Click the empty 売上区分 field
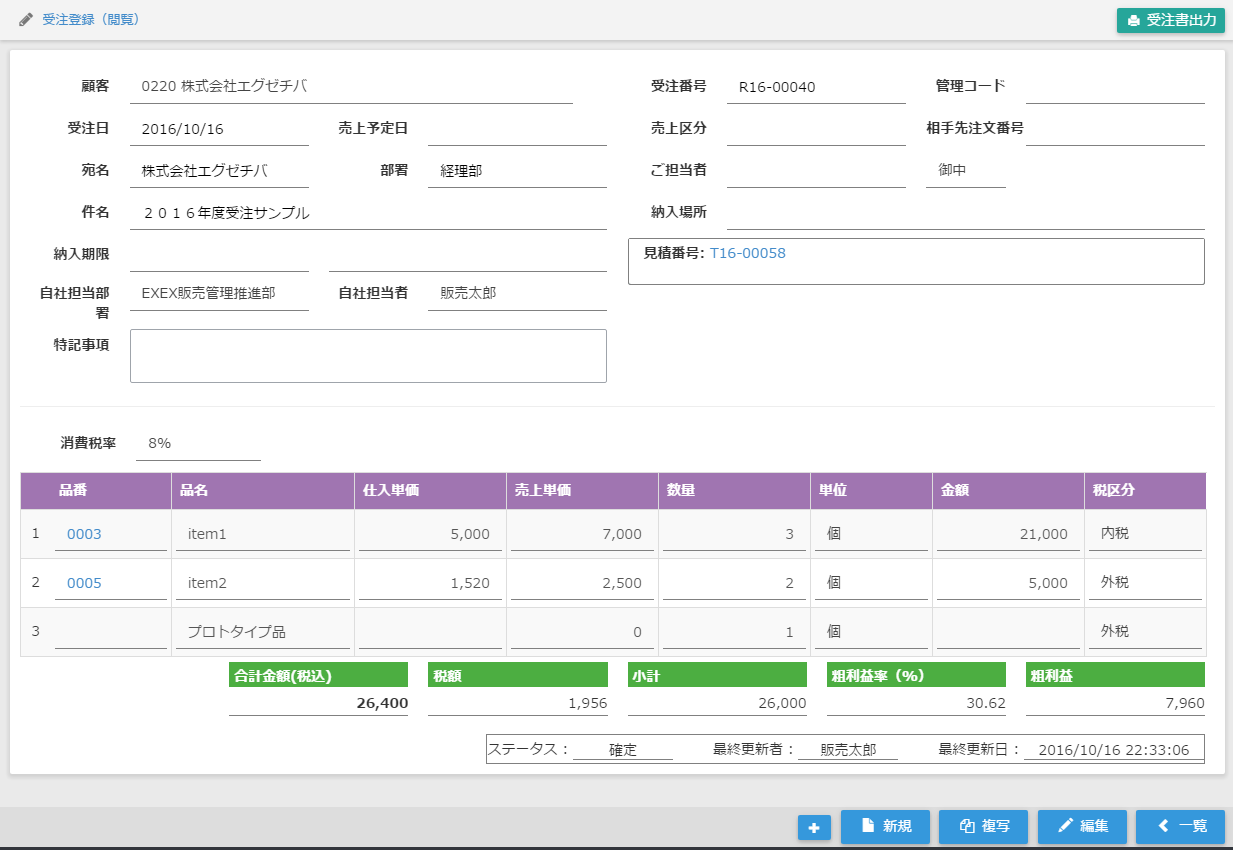Image resolution: width=1233 pixels, height=850 pixels. tap(816, 129)
